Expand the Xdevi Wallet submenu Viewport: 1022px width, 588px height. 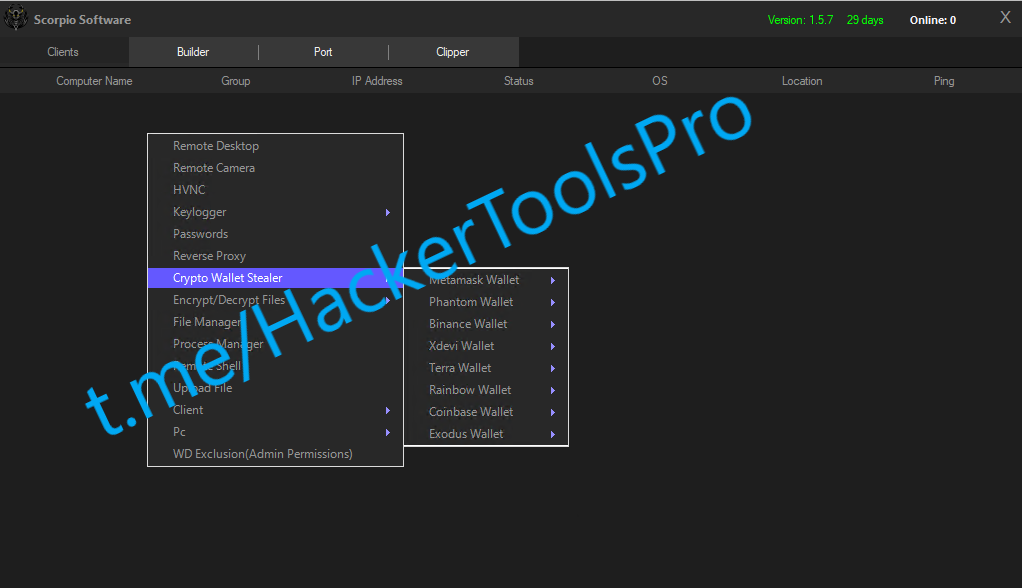[486, 346]
